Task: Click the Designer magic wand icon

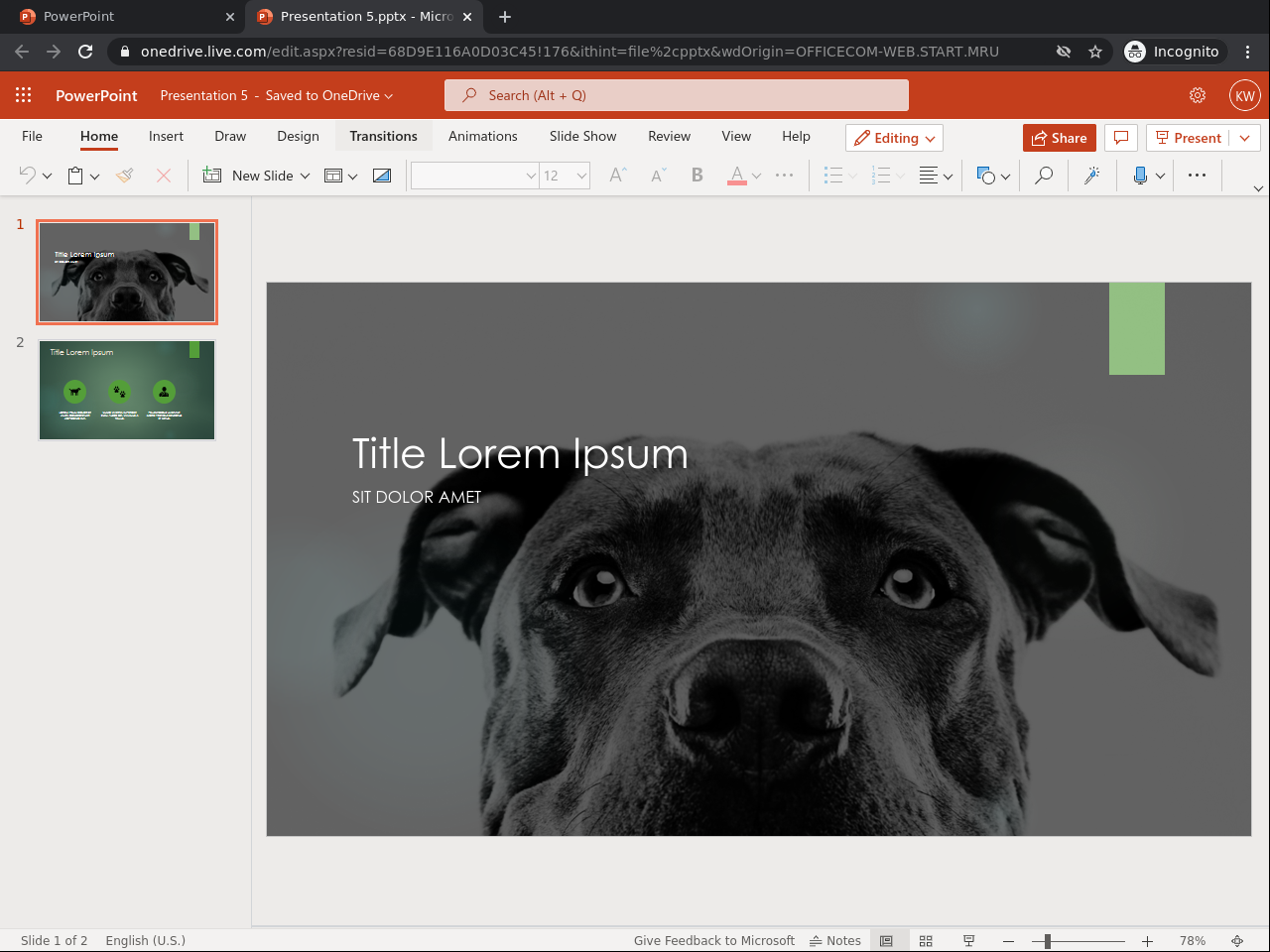Action: coord(1091,176)
